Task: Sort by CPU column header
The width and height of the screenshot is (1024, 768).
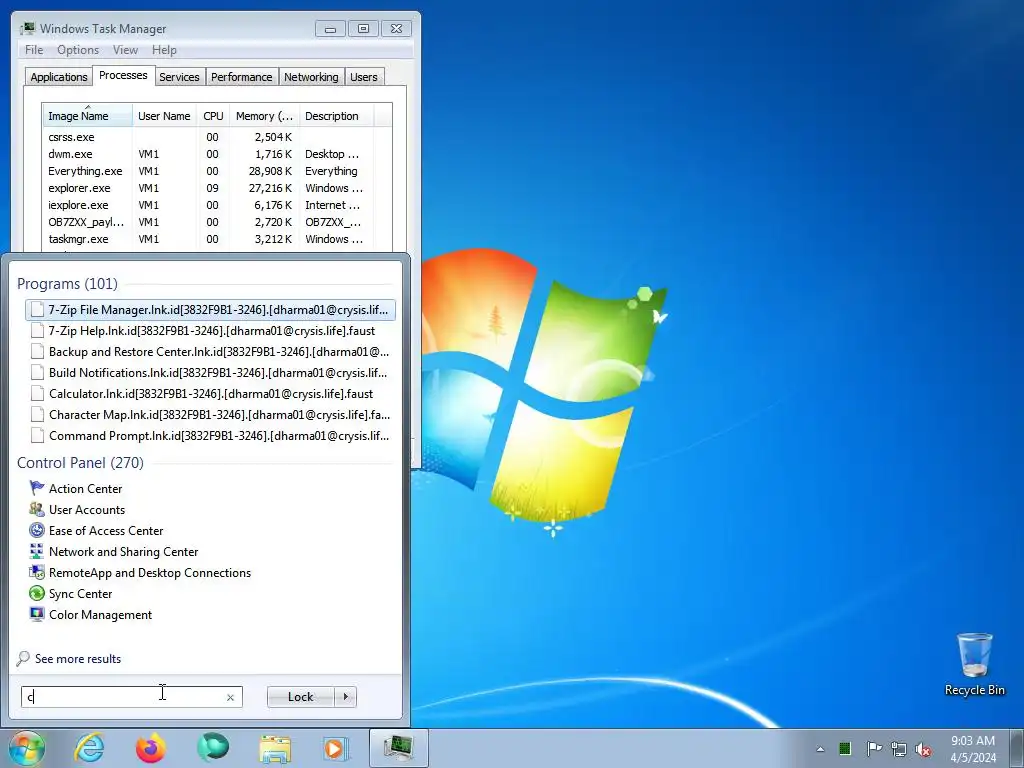Action: (214, 116)
